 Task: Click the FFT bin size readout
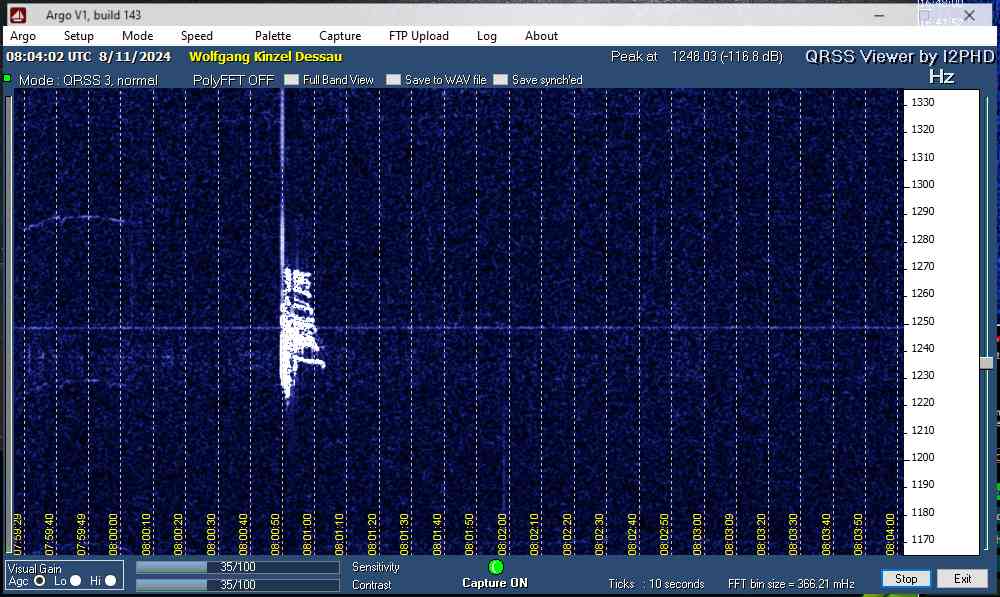point(791,584)
